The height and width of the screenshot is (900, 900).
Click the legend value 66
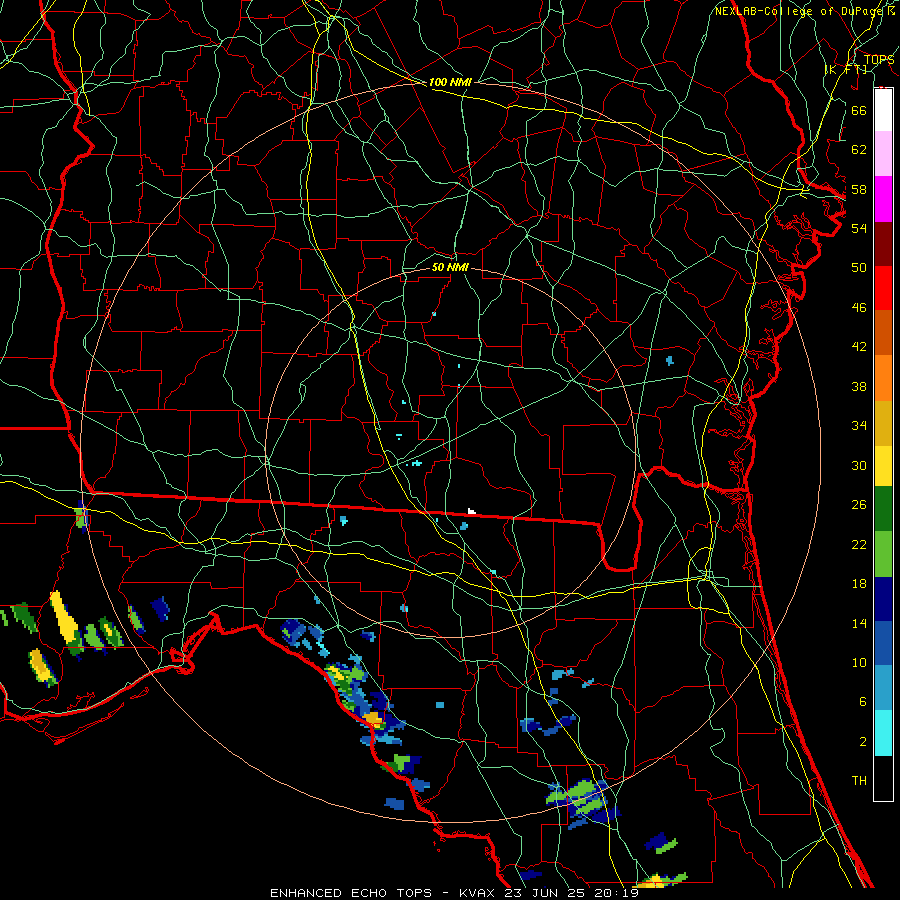click(x=859, y=110)
